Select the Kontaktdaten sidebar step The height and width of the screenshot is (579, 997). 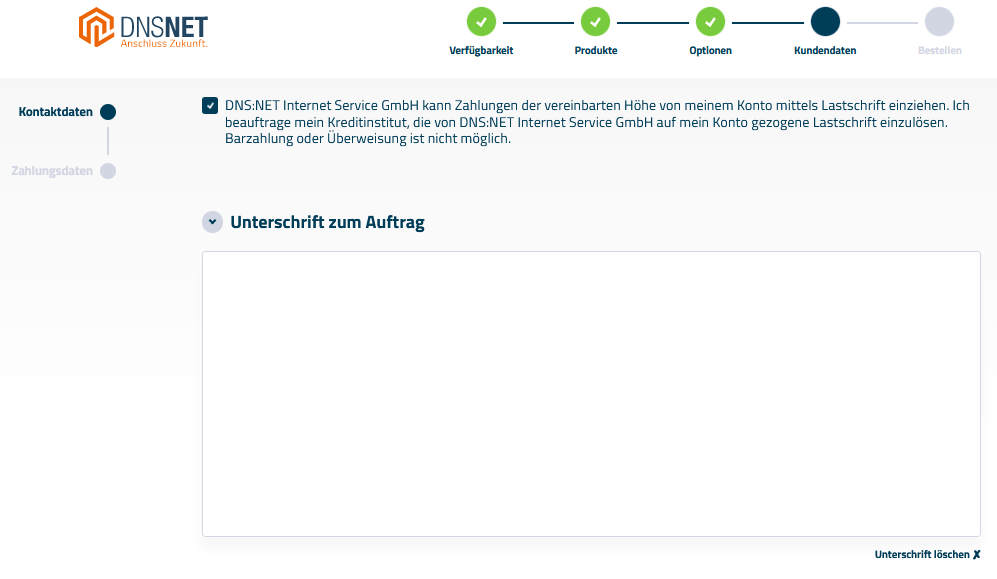coord(55,112)
